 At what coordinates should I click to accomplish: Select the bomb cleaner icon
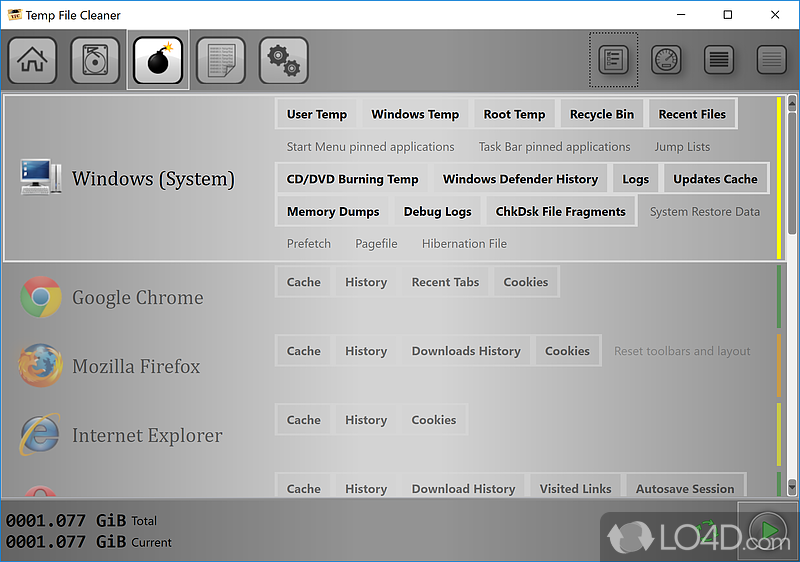coord(158,60)
